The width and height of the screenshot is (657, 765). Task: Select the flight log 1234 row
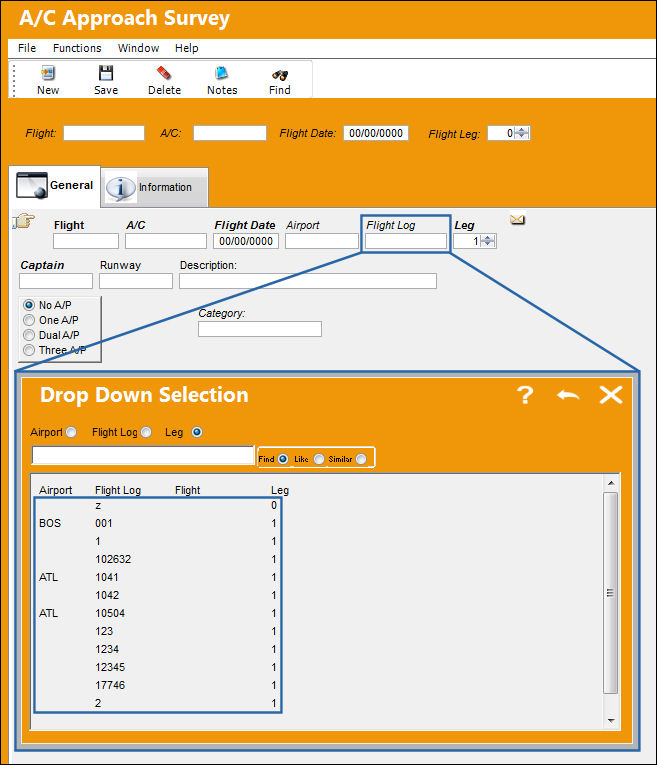pos(158,649)
